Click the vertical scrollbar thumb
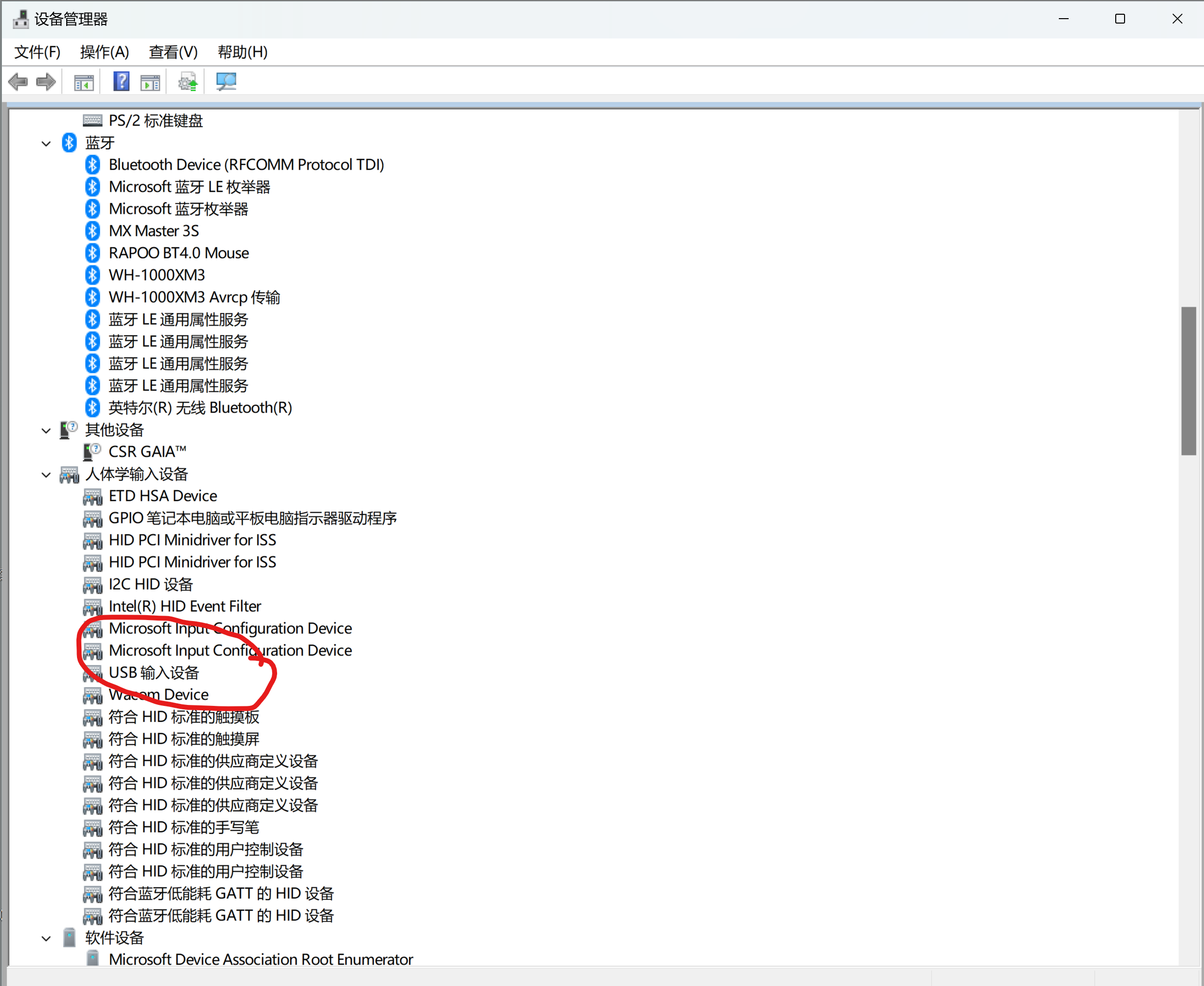1204x986 pixels. (1189, 381)
